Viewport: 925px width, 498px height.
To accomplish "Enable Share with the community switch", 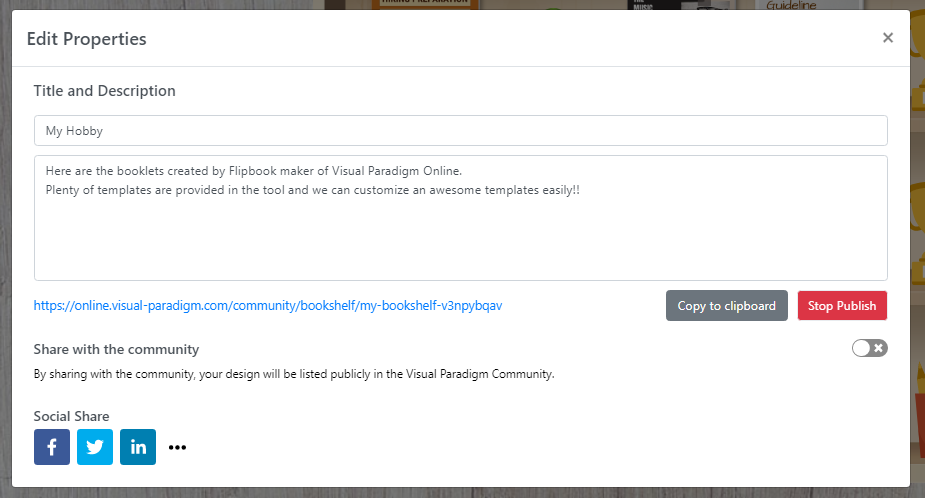I will point(870,348).
